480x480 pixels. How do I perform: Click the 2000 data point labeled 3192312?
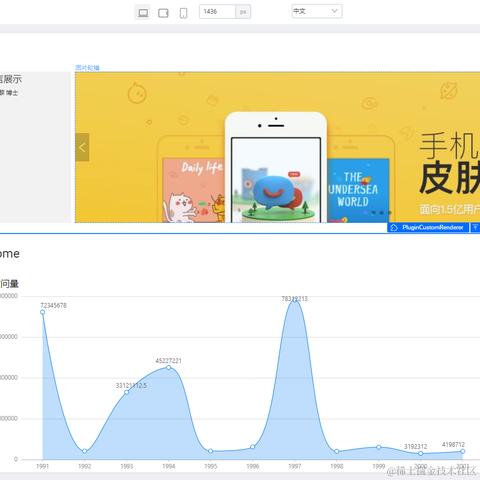click(x=421, y=453)
